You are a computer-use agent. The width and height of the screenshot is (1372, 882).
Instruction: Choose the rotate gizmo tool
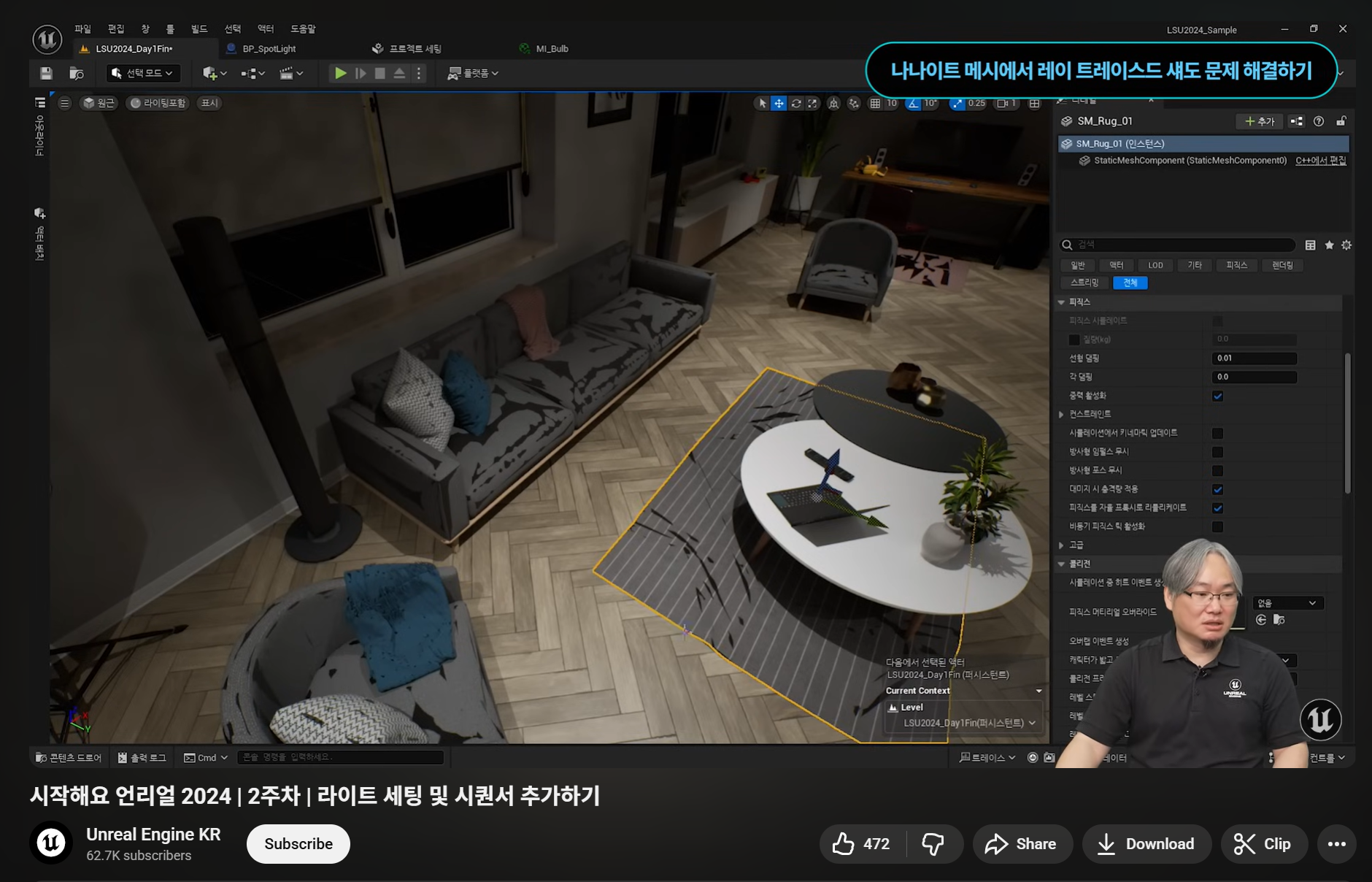pos(796,104)
